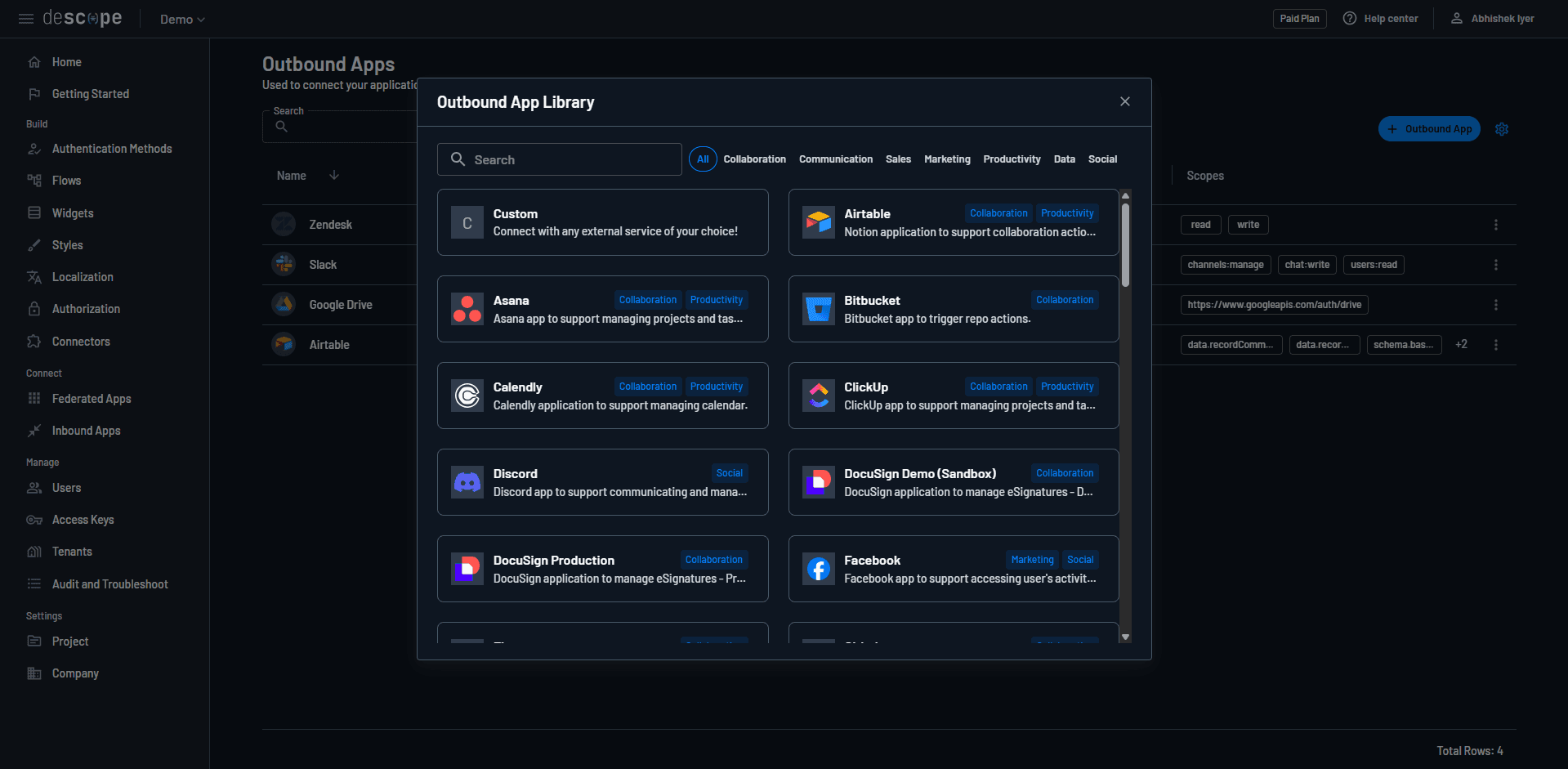The width and height of the screenshot is (1568, 769).
Task: Select the Bitbucket app icon
Action: coord(817,309)
